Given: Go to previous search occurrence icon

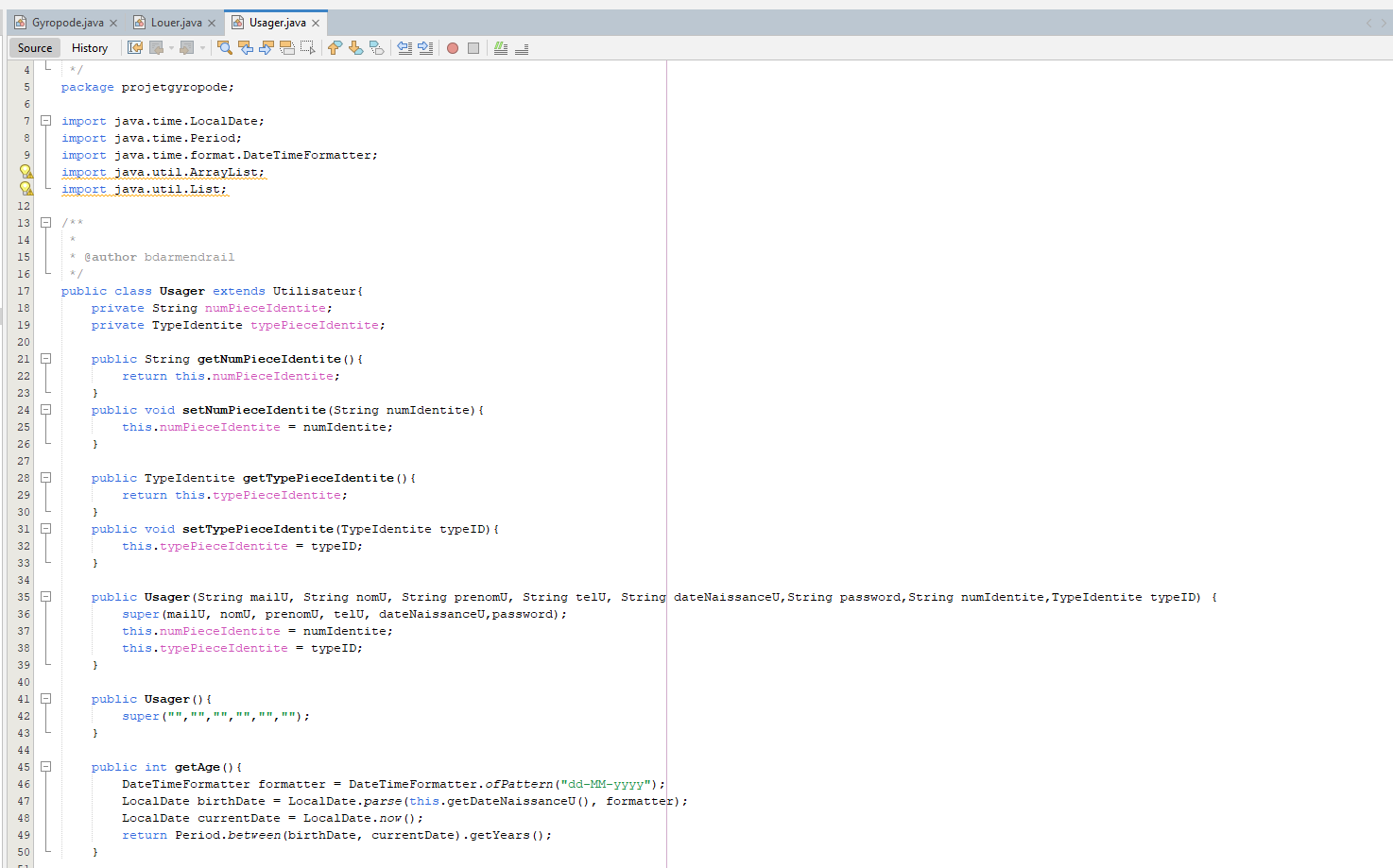Looking at the screenshot, I should coord(246,48).
